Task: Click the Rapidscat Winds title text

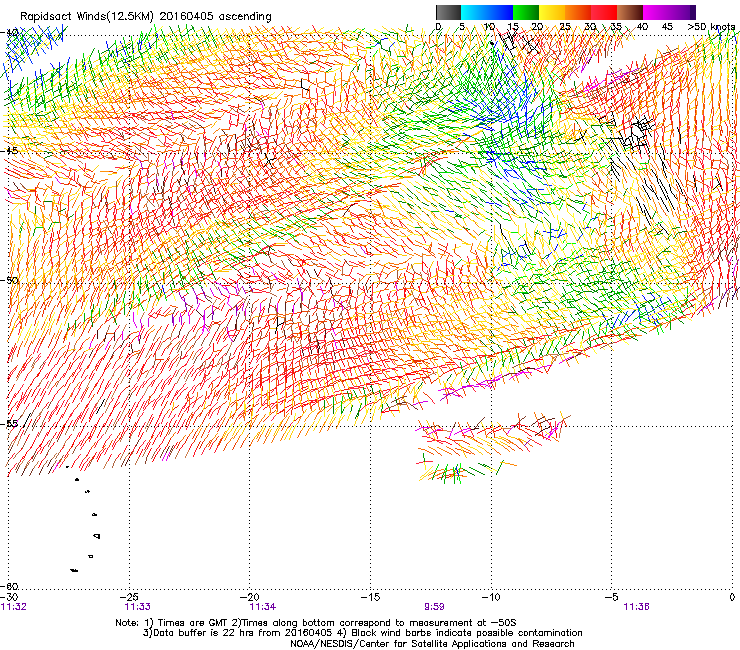Action: 145,17
